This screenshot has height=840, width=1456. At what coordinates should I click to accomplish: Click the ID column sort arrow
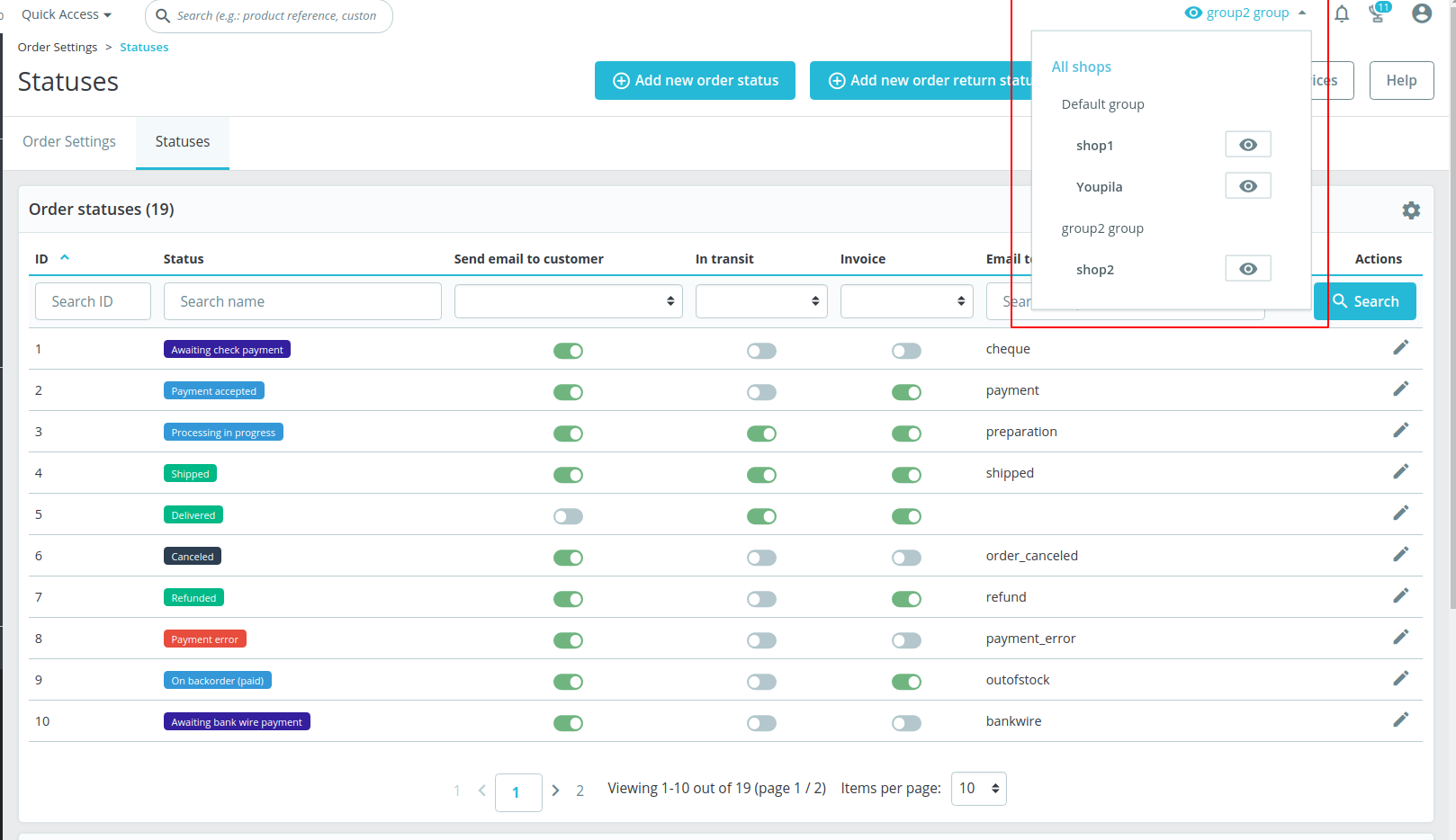(64, 256)
